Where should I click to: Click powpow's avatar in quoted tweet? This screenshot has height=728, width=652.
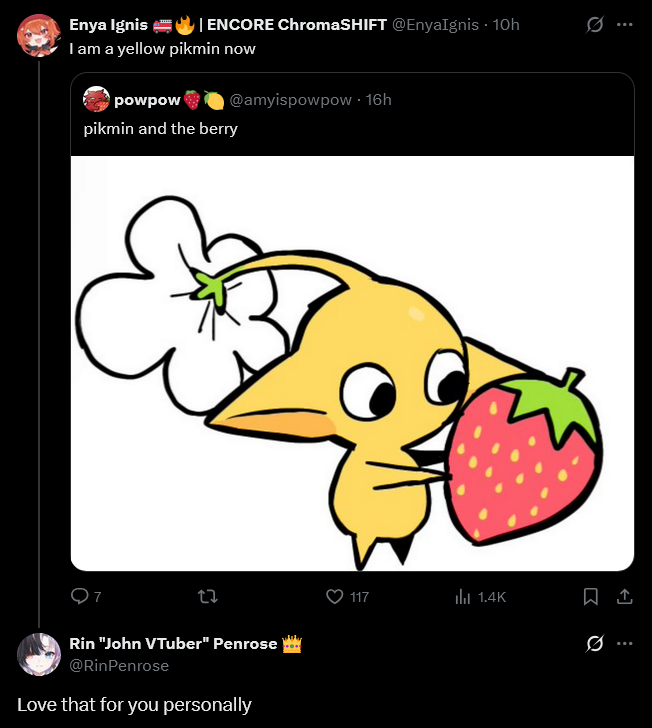96,99
